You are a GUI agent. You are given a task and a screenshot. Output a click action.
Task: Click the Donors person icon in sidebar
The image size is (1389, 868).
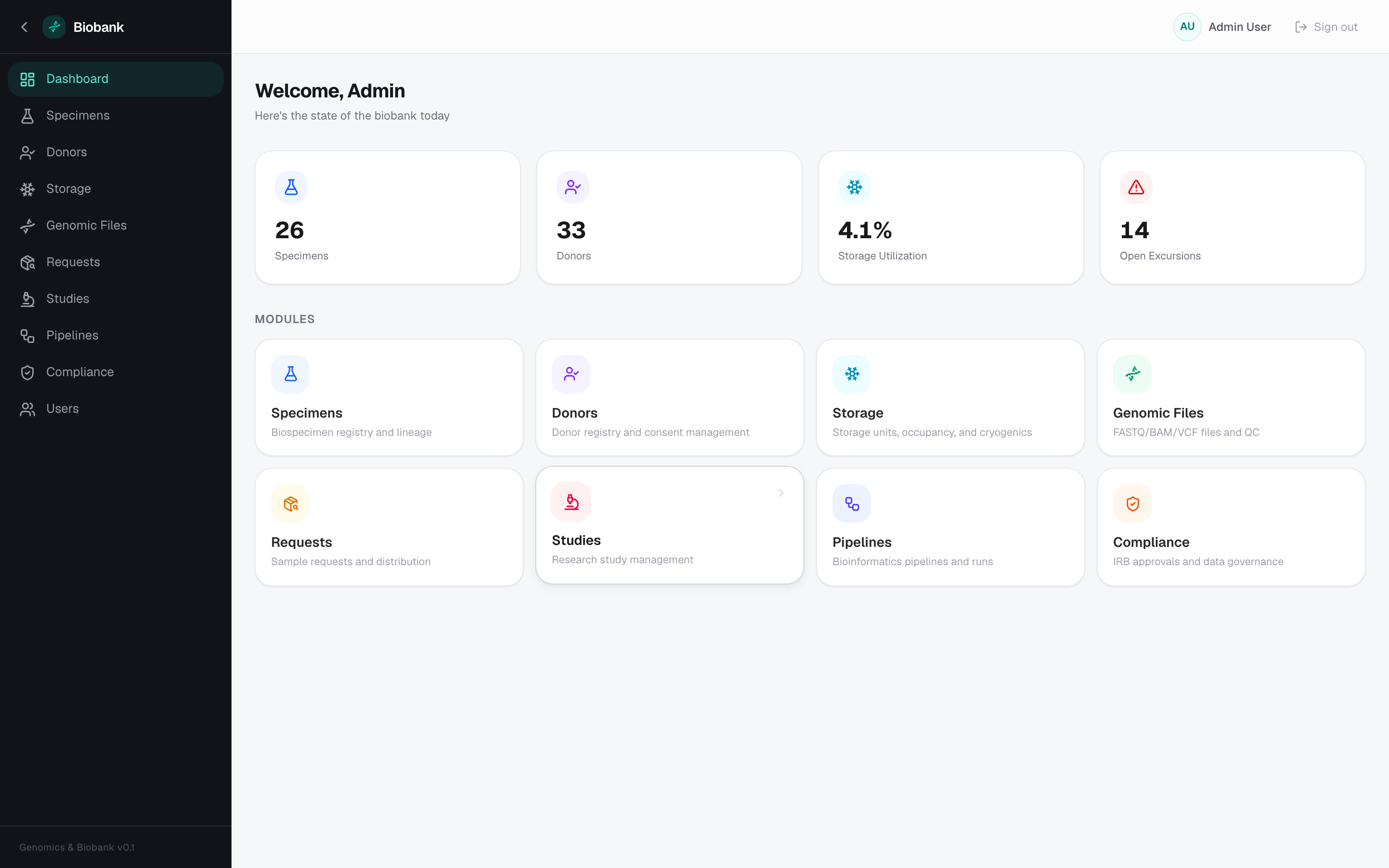(27, 152)
